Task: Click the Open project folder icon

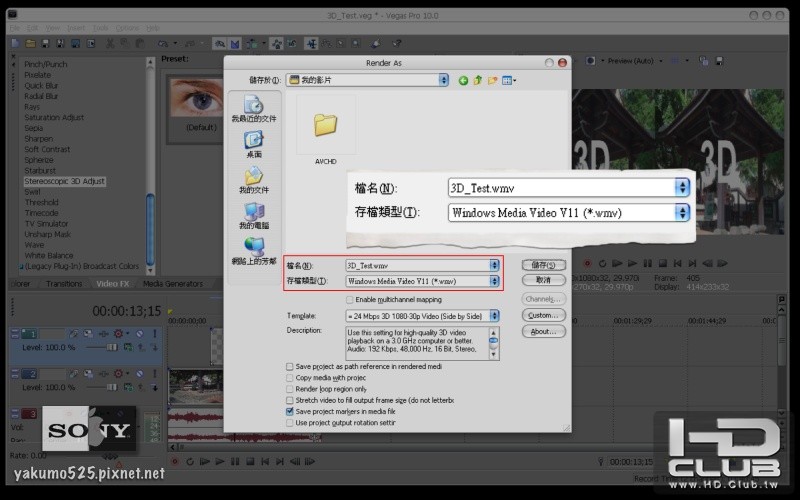Action: click(31, 44)
